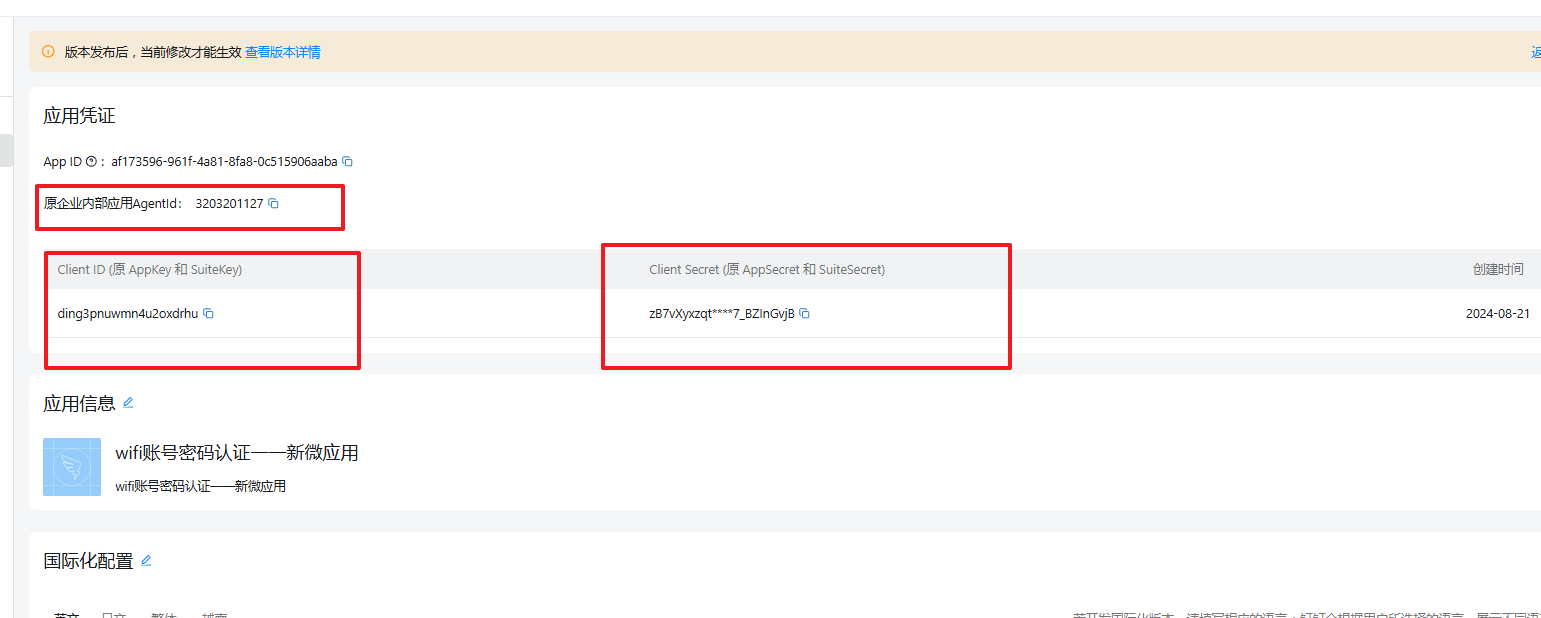This screenshot has height=618, width=1541.
Task: Copy the App ID value
Action: (348, 161)
